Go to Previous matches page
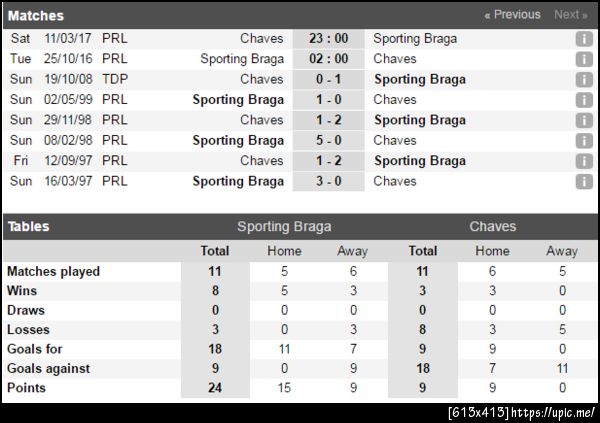600x423 pixels. coord(512,15)
